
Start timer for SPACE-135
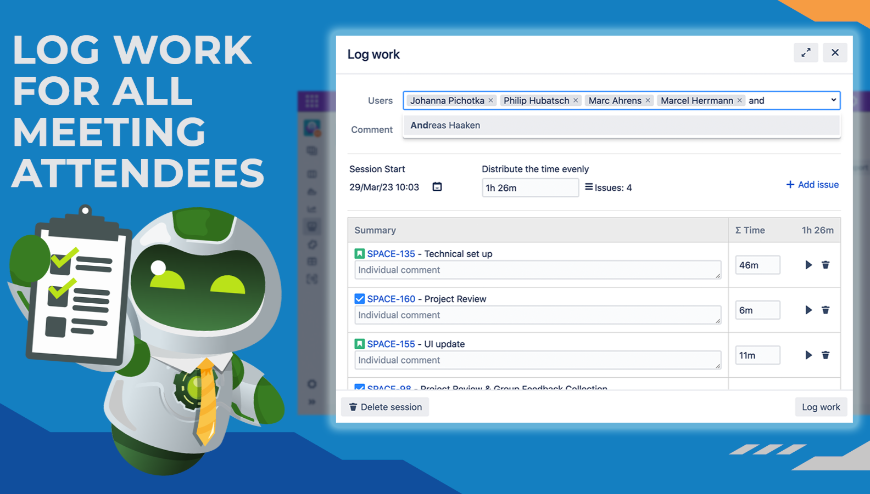(808, 265)
